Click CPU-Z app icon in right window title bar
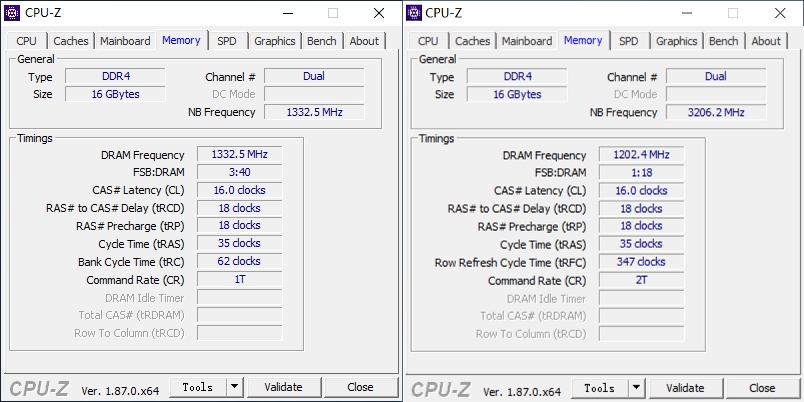The image size is (804, 402). coord(413,13)
